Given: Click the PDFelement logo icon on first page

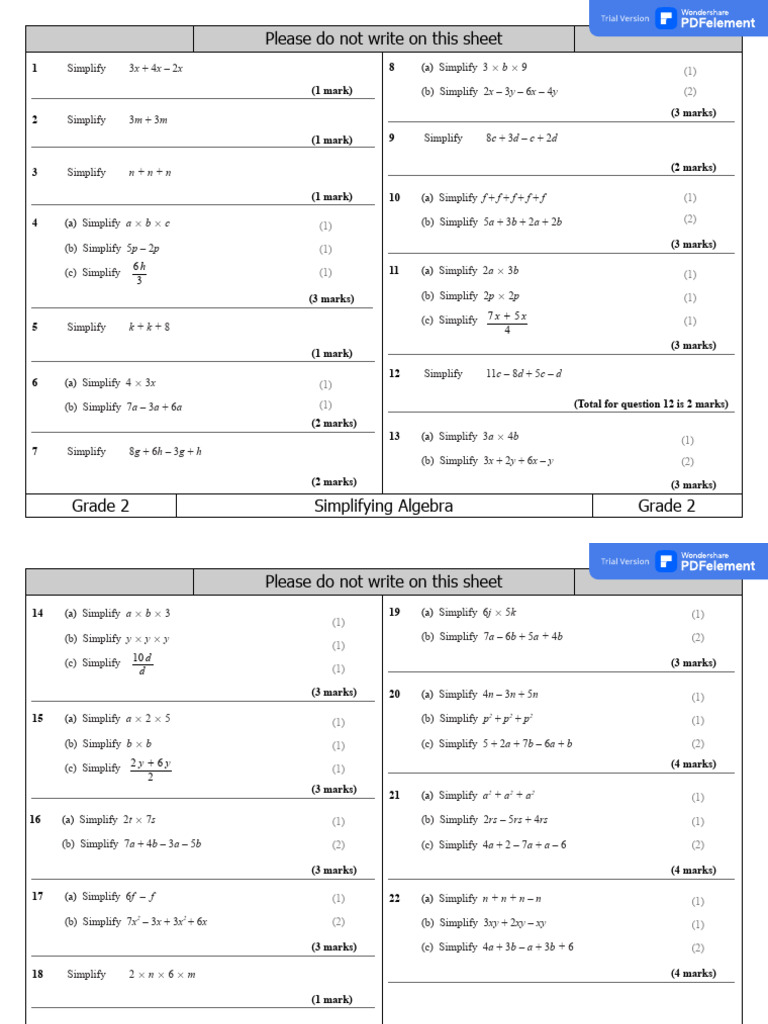Looking at the screenshot, I should click(666, 18).
